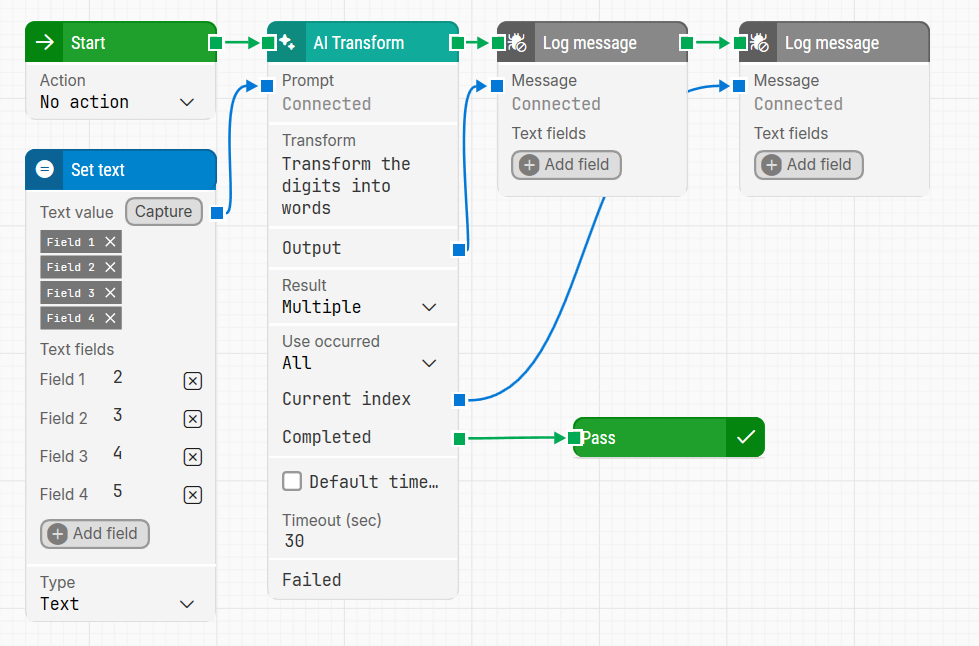Delete the Field 3 text field row
Image resolution: width=979 pixels, height=646 pixels.
[193, 457]
